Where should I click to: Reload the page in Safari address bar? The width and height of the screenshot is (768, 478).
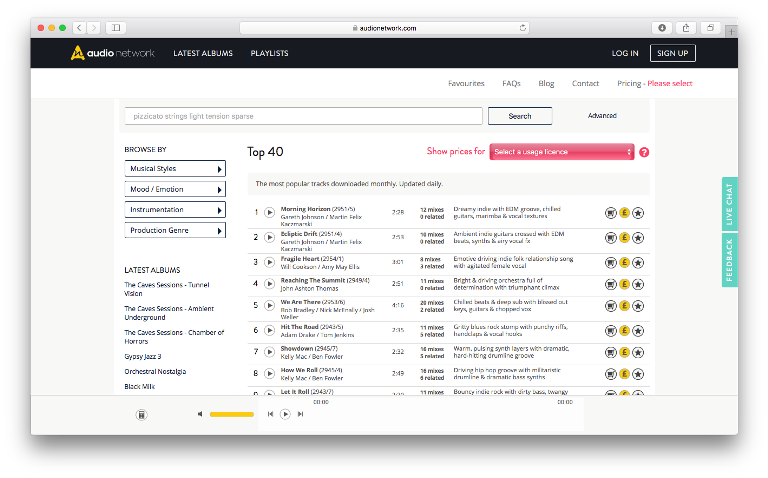tap(523, 28)
